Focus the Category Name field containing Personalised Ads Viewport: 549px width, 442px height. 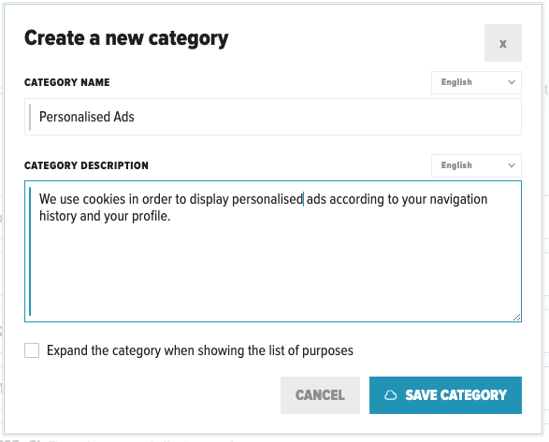[x=273, y=117]
